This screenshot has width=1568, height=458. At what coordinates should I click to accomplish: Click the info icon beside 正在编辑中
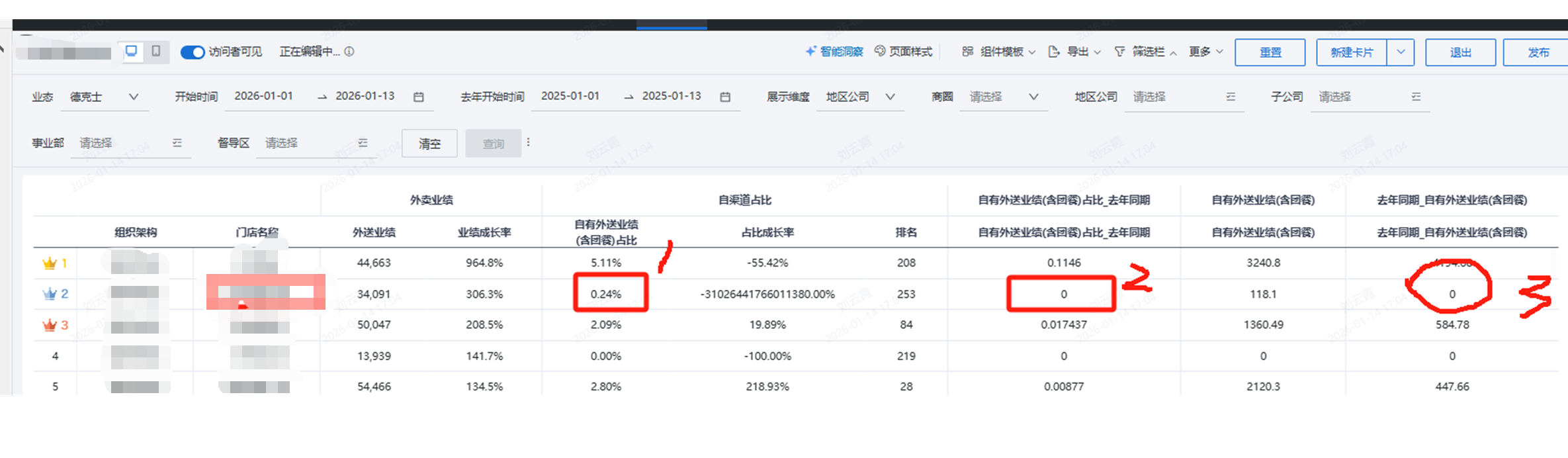[x=349, y=51]
